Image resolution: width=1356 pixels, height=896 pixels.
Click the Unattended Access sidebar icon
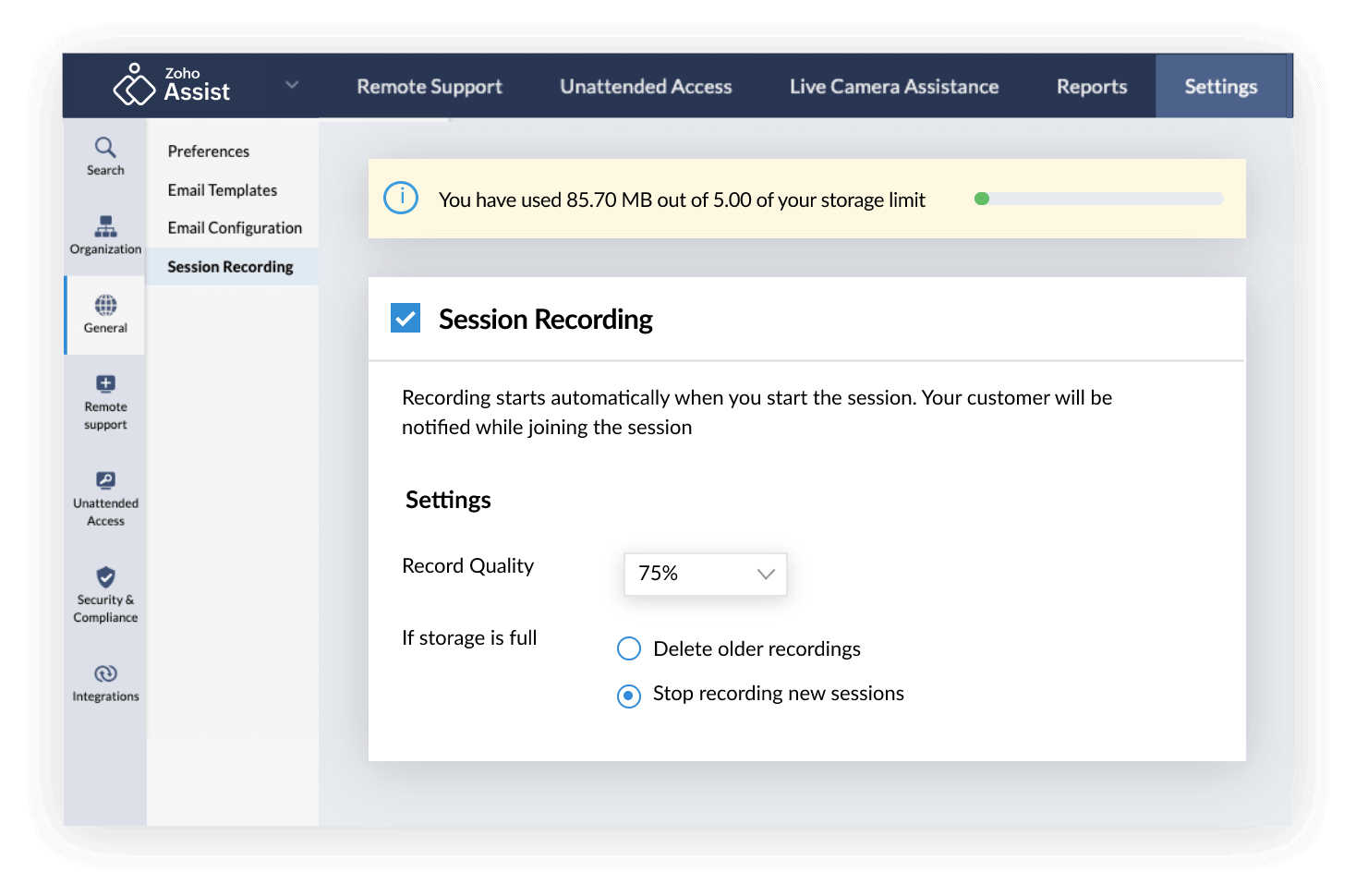(x=105, y=480)
